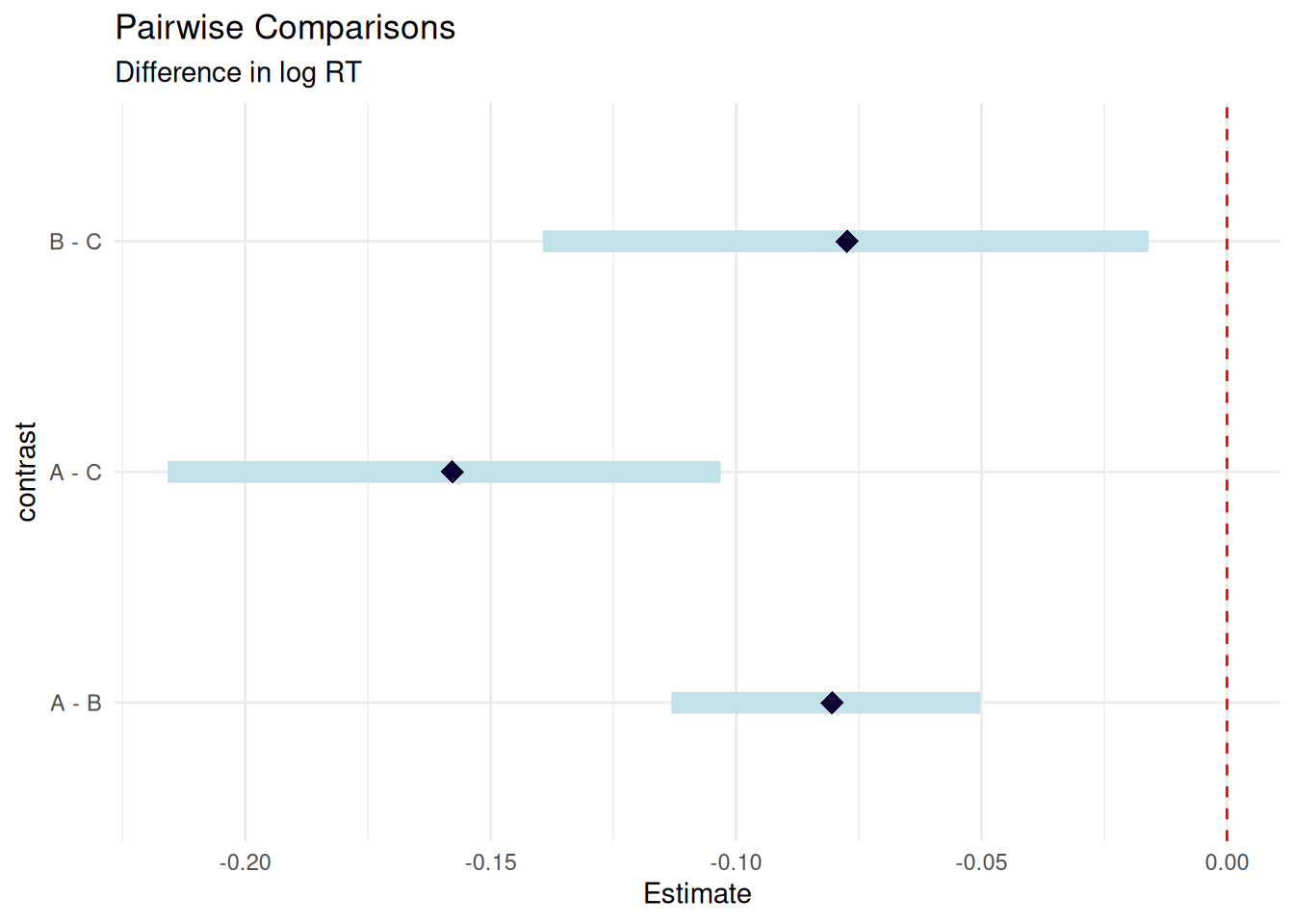Screen dimensions: 1294x924
Task: Click the left end of the A - C interval bar
Action: click(170, 472)
